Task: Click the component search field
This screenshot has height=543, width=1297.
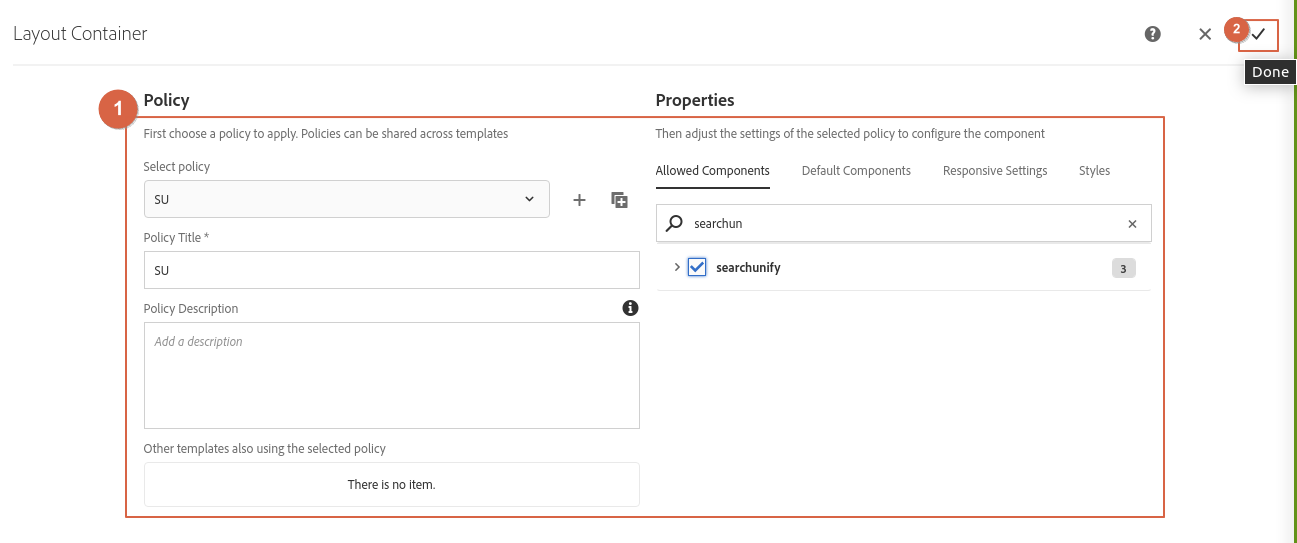Action: point(900,224)
